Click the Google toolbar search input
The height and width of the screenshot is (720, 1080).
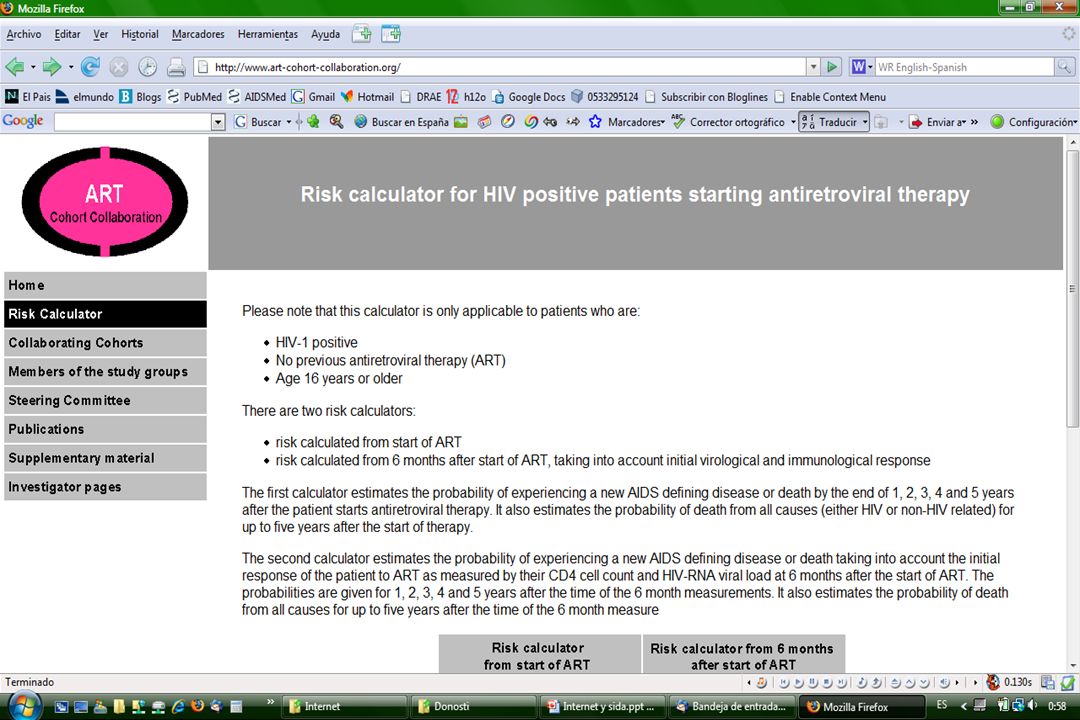(133, 122)
